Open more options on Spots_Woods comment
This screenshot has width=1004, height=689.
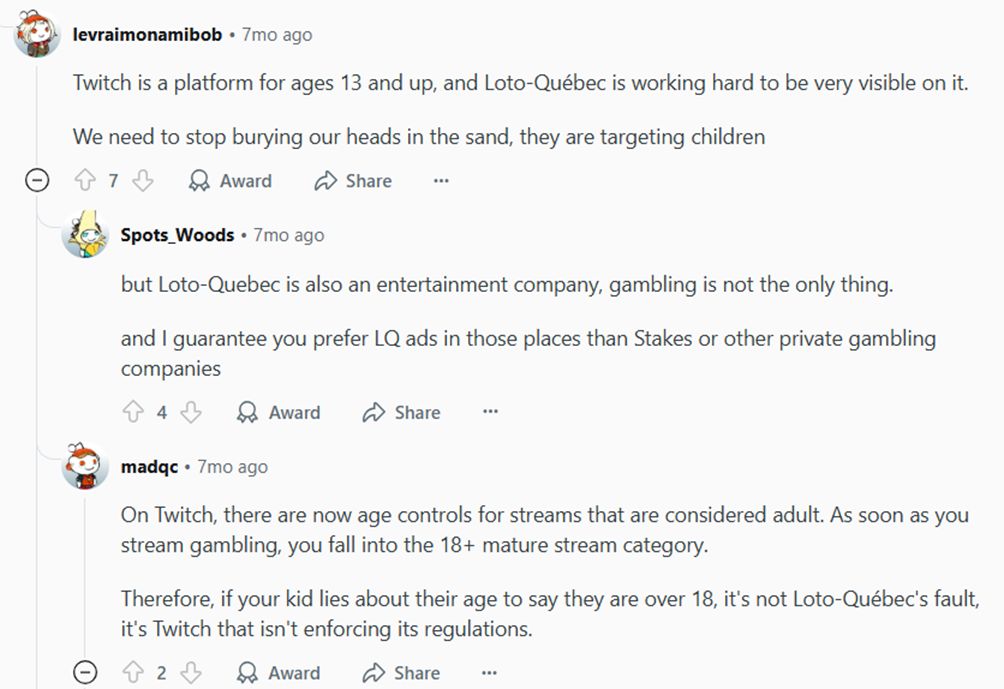coord(490,412)
